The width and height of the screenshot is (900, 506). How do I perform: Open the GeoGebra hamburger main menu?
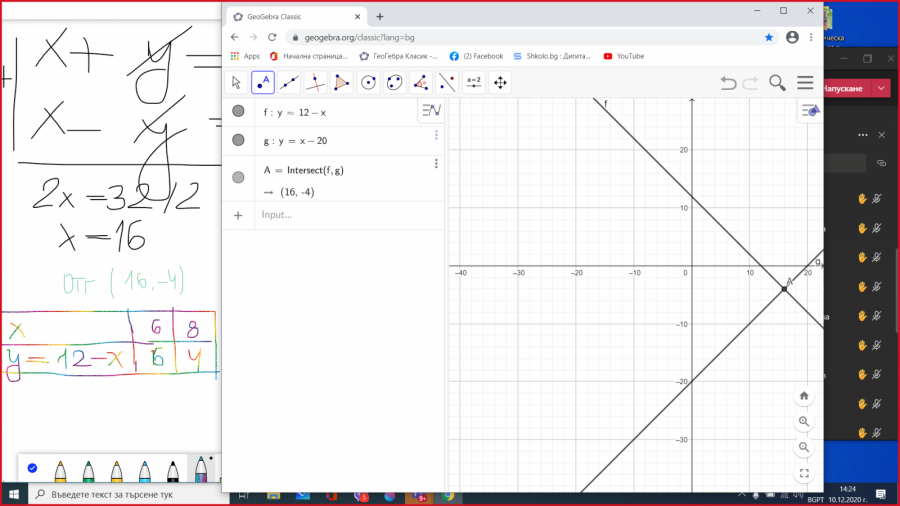point(805,83)
